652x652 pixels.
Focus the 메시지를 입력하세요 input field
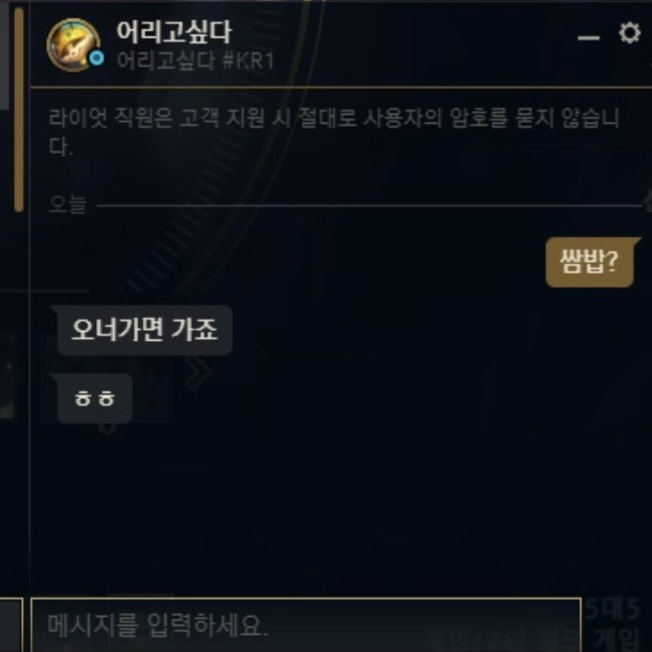[306, 625]
